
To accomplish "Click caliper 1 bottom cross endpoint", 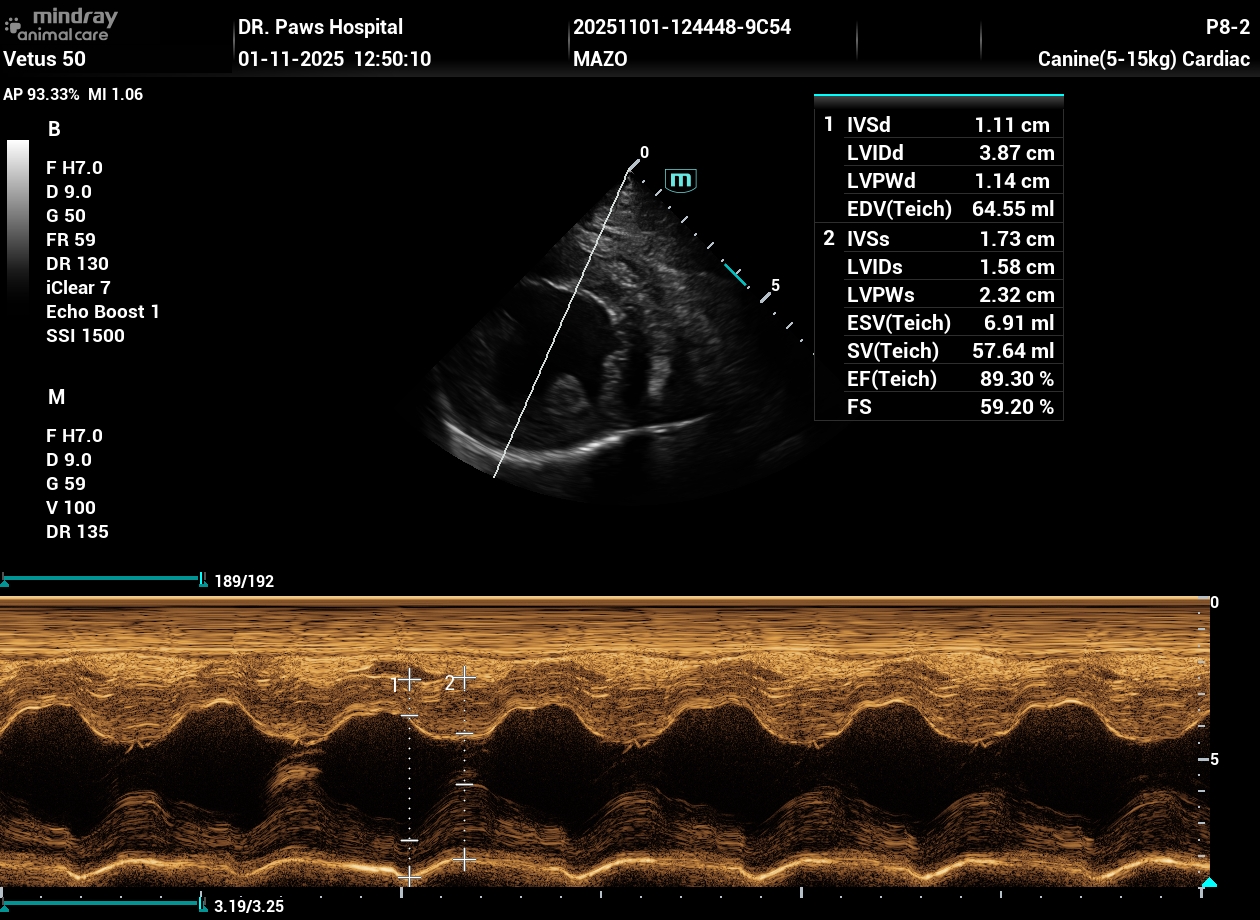I will (x=409, y=876).
